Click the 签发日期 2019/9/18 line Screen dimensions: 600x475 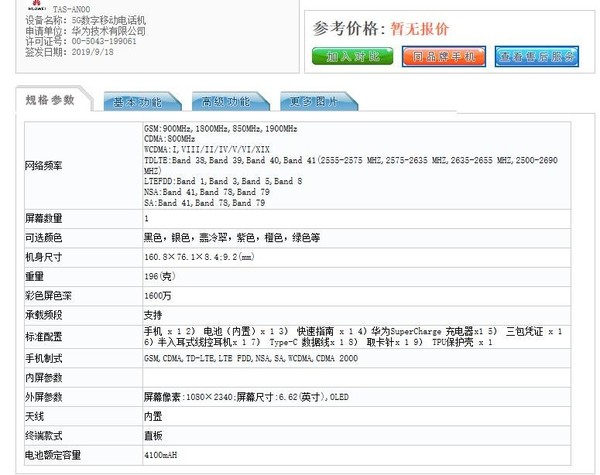coord(70,52)
